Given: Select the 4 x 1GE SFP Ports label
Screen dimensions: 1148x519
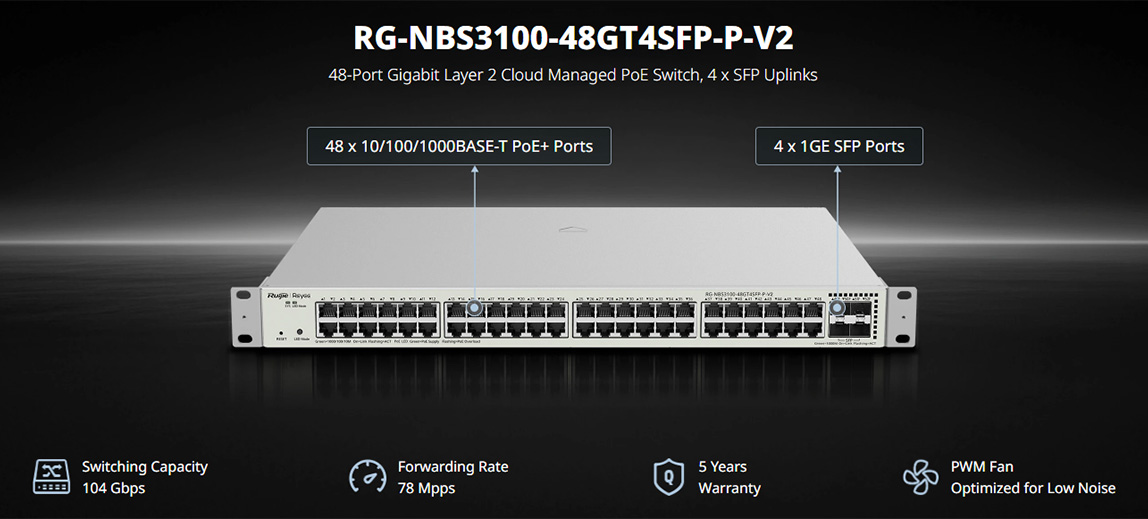Looking at the screenshot, I should click(x=839, y=146).
